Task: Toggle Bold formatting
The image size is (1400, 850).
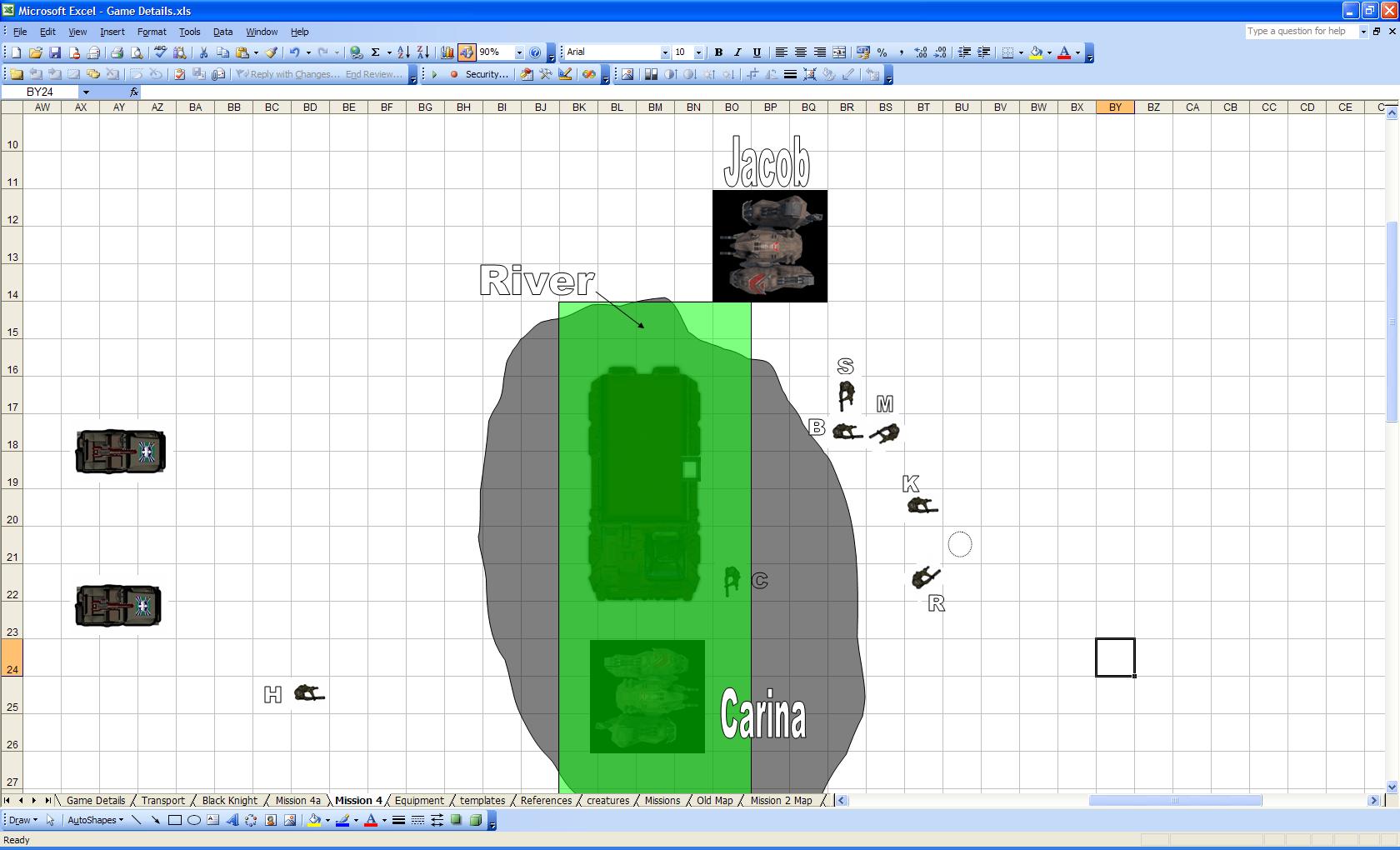Action: click(718, 52)
